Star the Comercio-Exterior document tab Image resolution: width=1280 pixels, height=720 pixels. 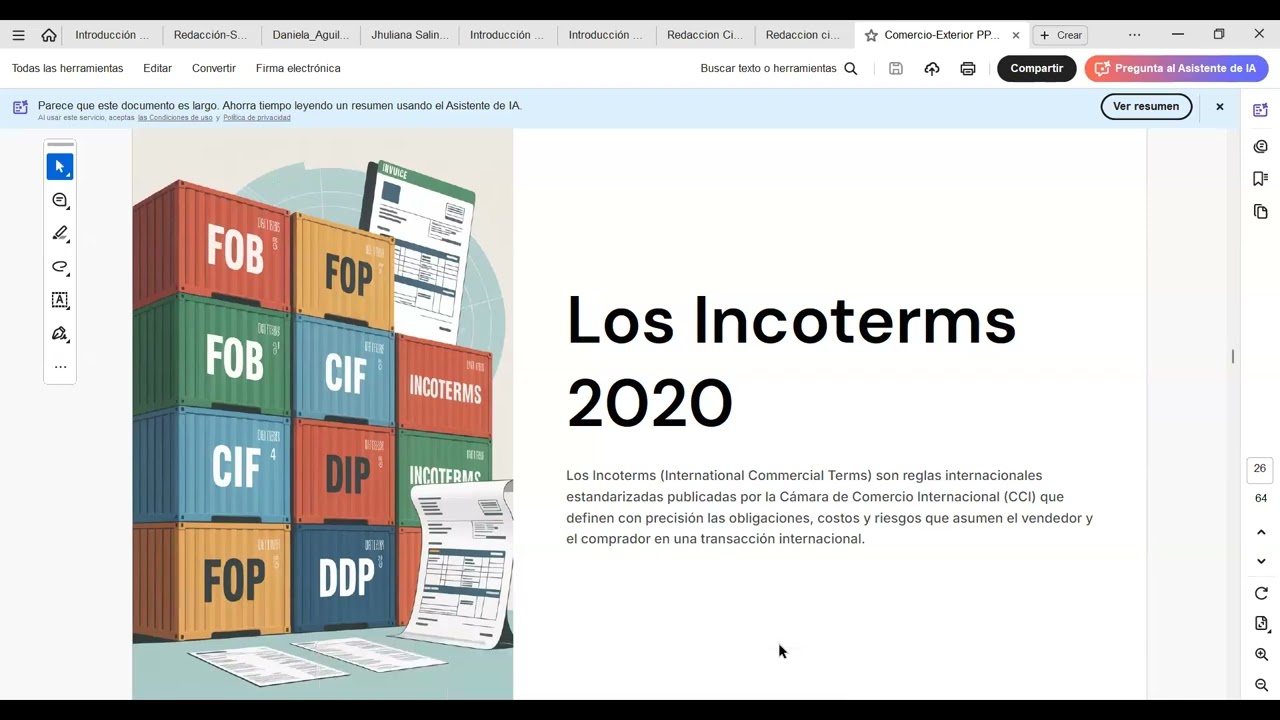click(871, 35)
